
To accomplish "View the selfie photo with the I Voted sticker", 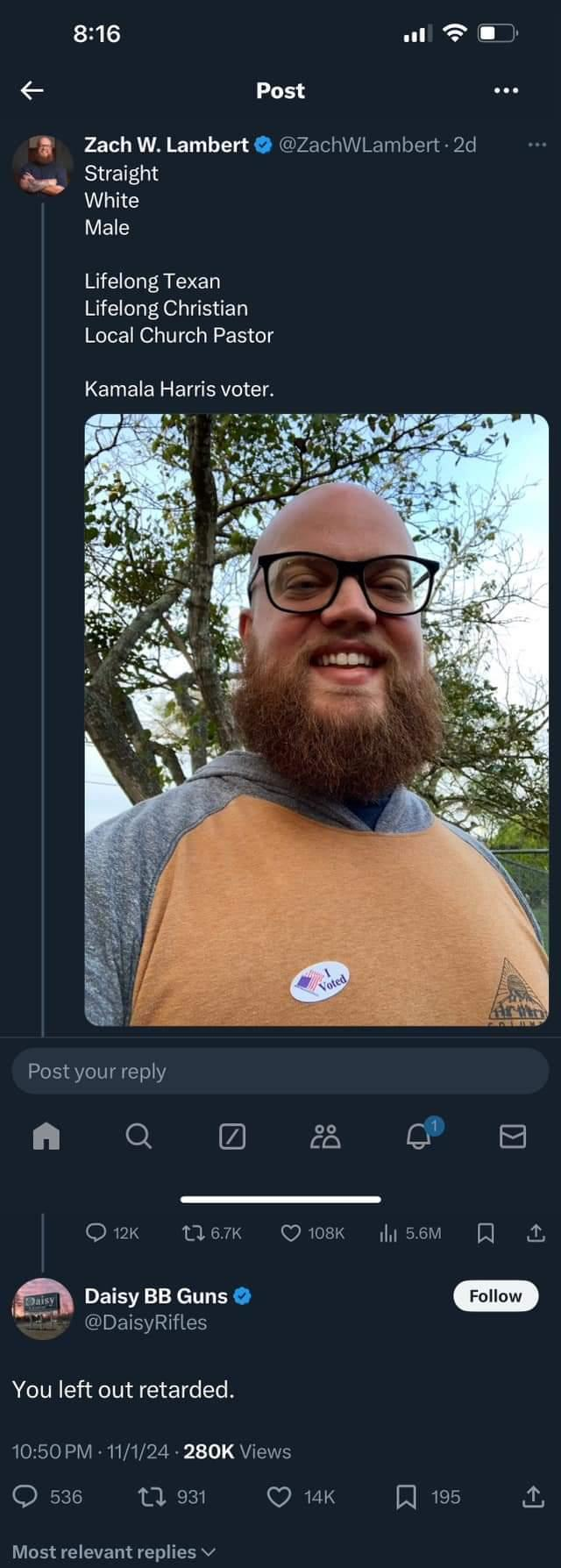I will point(316,719).
